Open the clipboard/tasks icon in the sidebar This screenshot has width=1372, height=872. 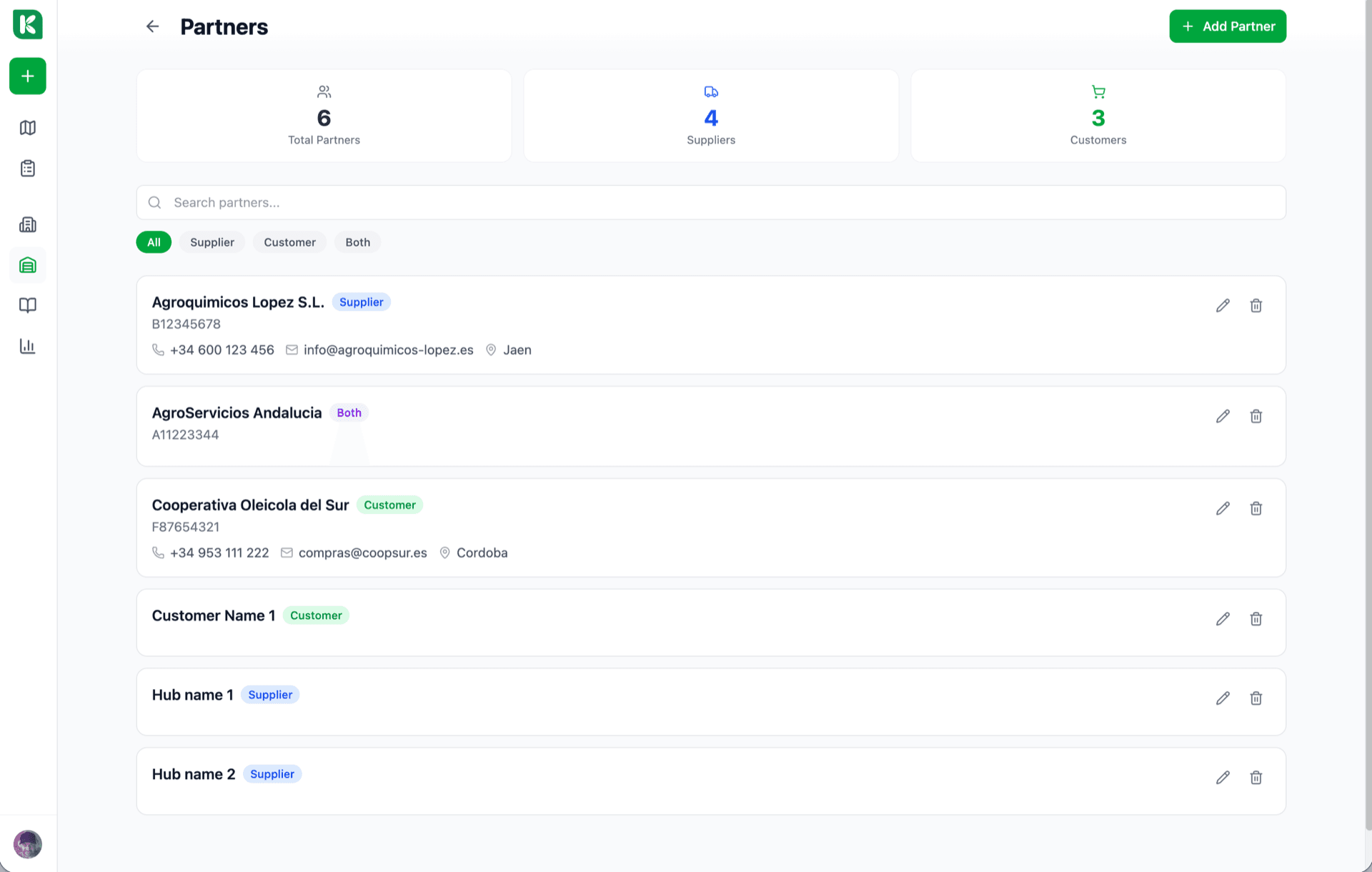(x=27, y=168)
